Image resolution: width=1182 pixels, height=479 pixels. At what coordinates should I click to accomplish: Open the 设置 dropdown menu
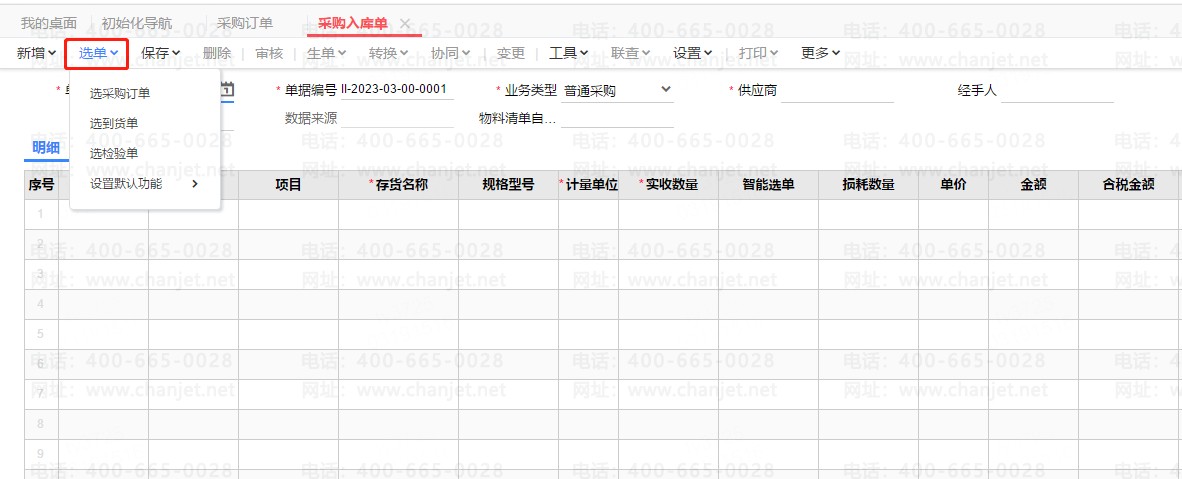693,53
